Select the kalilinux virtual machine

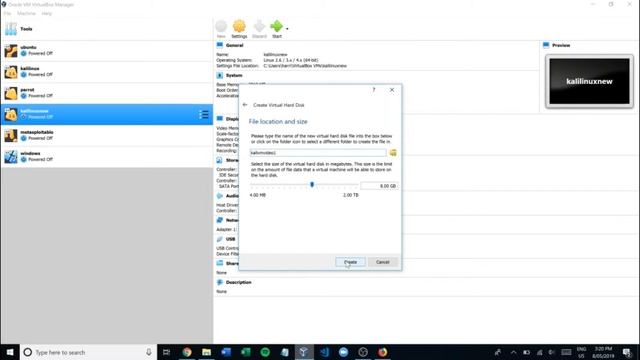pos(106,72)
